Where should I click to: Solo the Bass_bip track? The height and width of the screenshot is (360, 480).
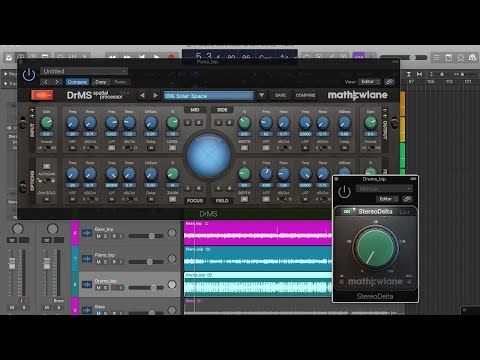(x=106, y=236)
